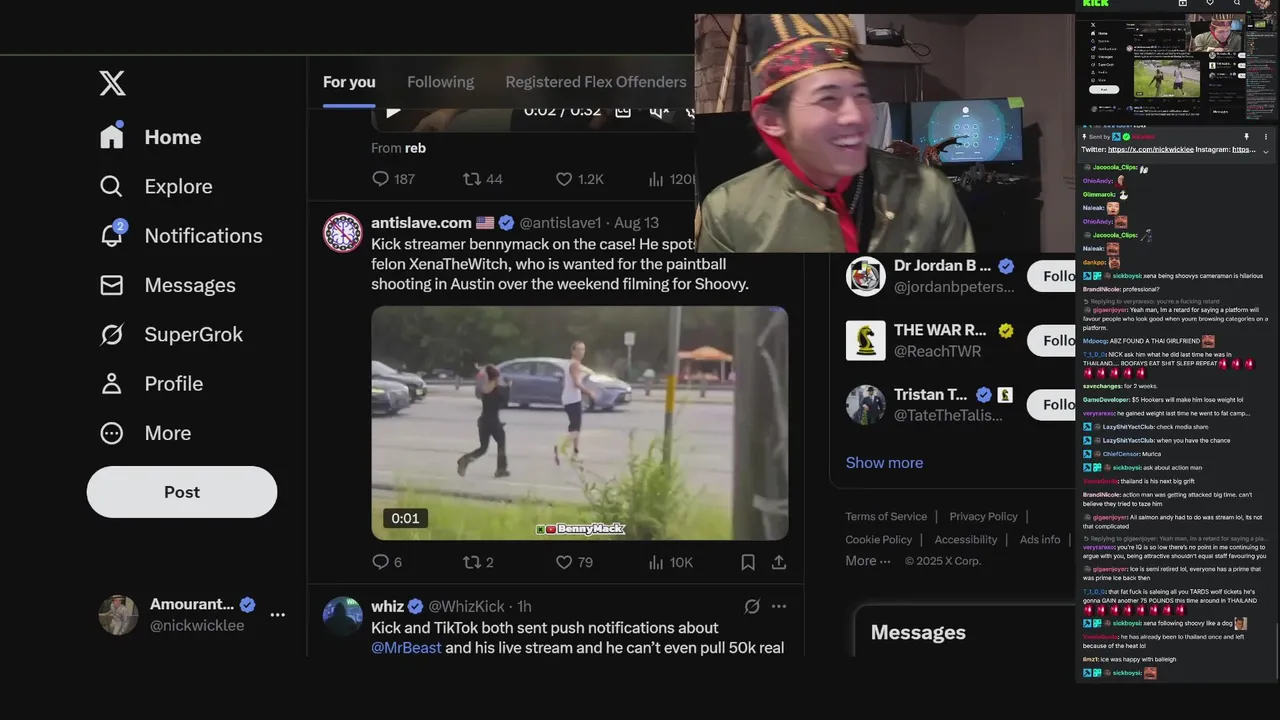
Task: Open the @antislave1 handle
Action: tap(560, 222)
